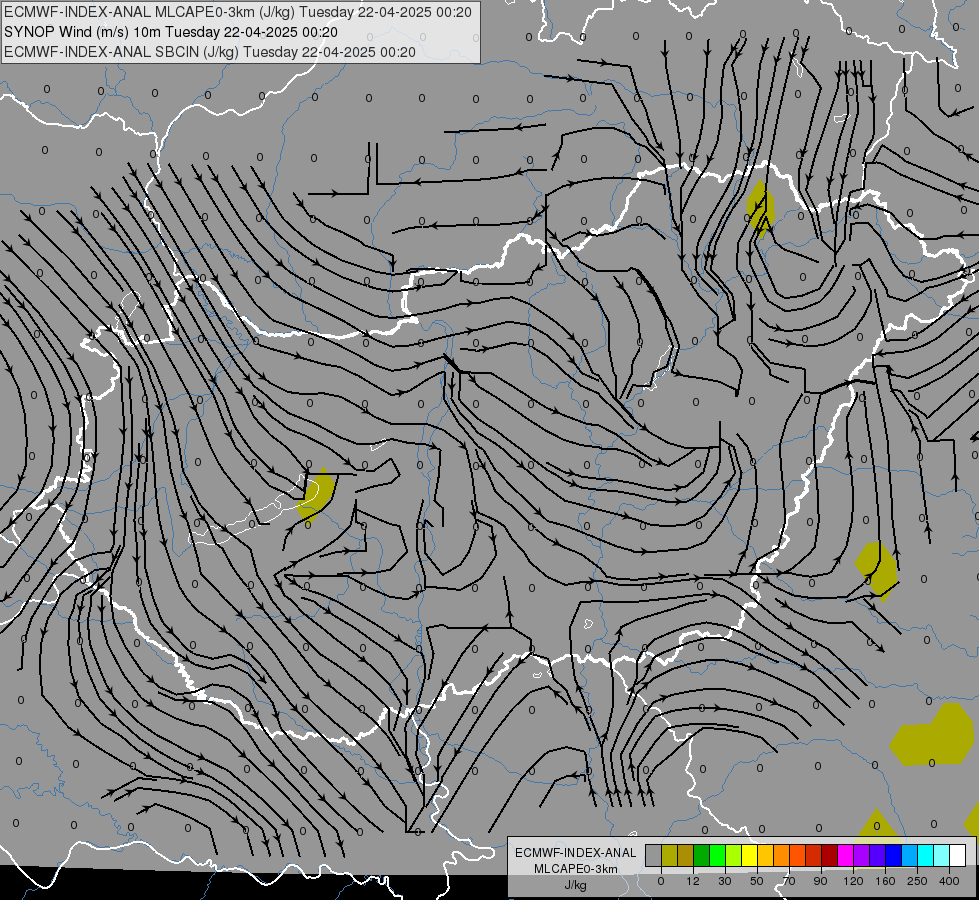Click the legend value 400
The width and height of the screenshot is (979, 900).
[949, 881]
